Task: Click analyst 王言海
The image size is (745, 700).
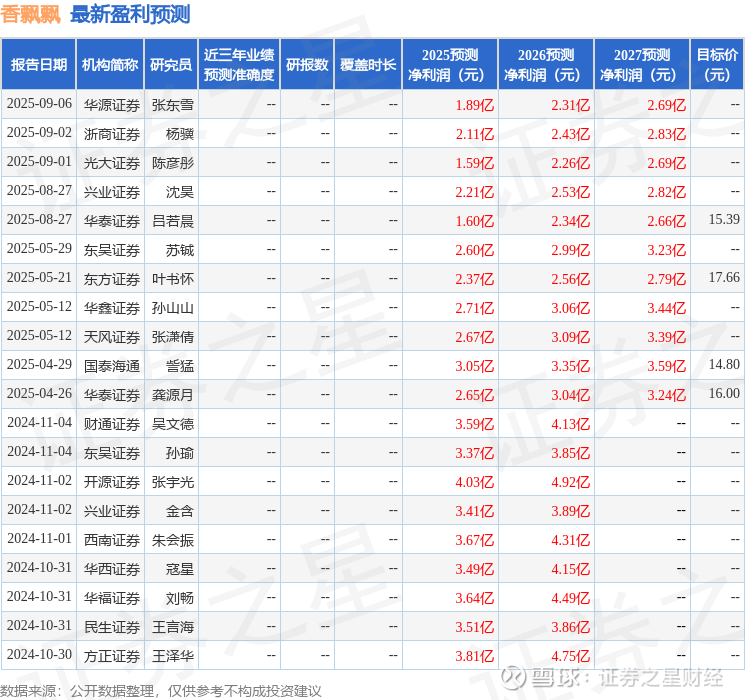Action: (173, 627)
